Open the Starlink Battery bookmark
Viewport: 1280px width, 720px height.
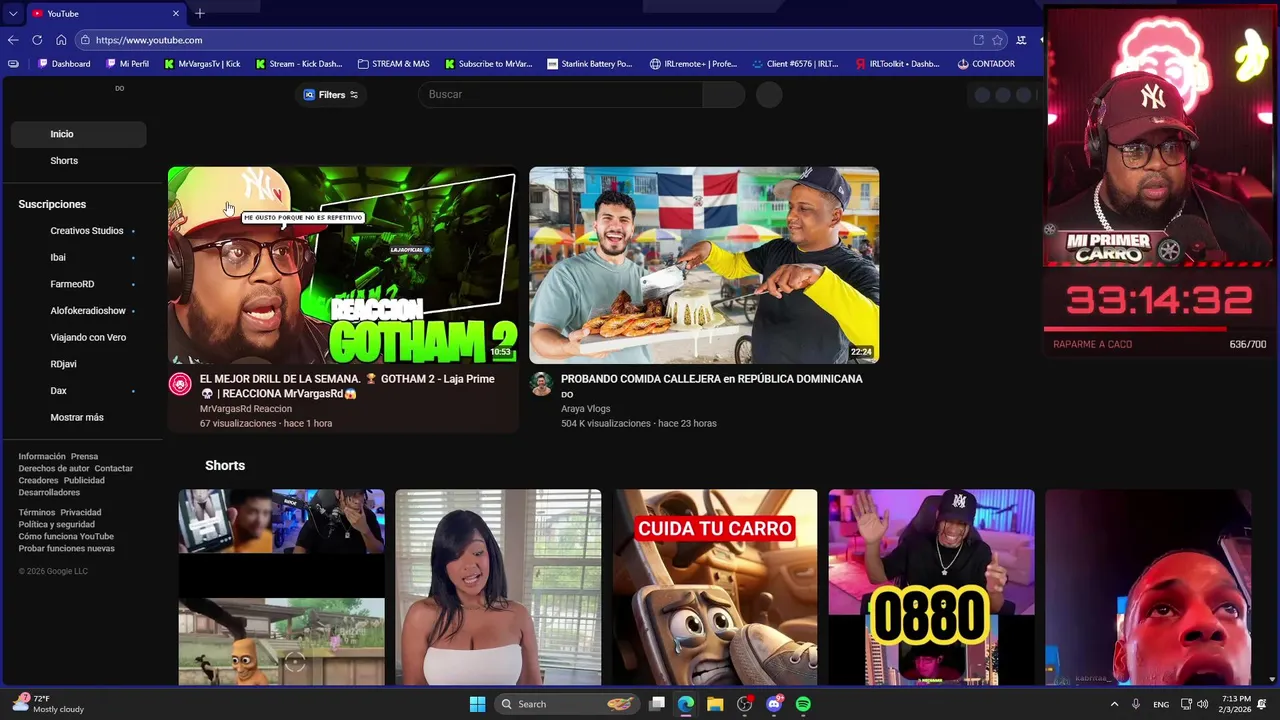pyautogui.click(x=590, y=64)
